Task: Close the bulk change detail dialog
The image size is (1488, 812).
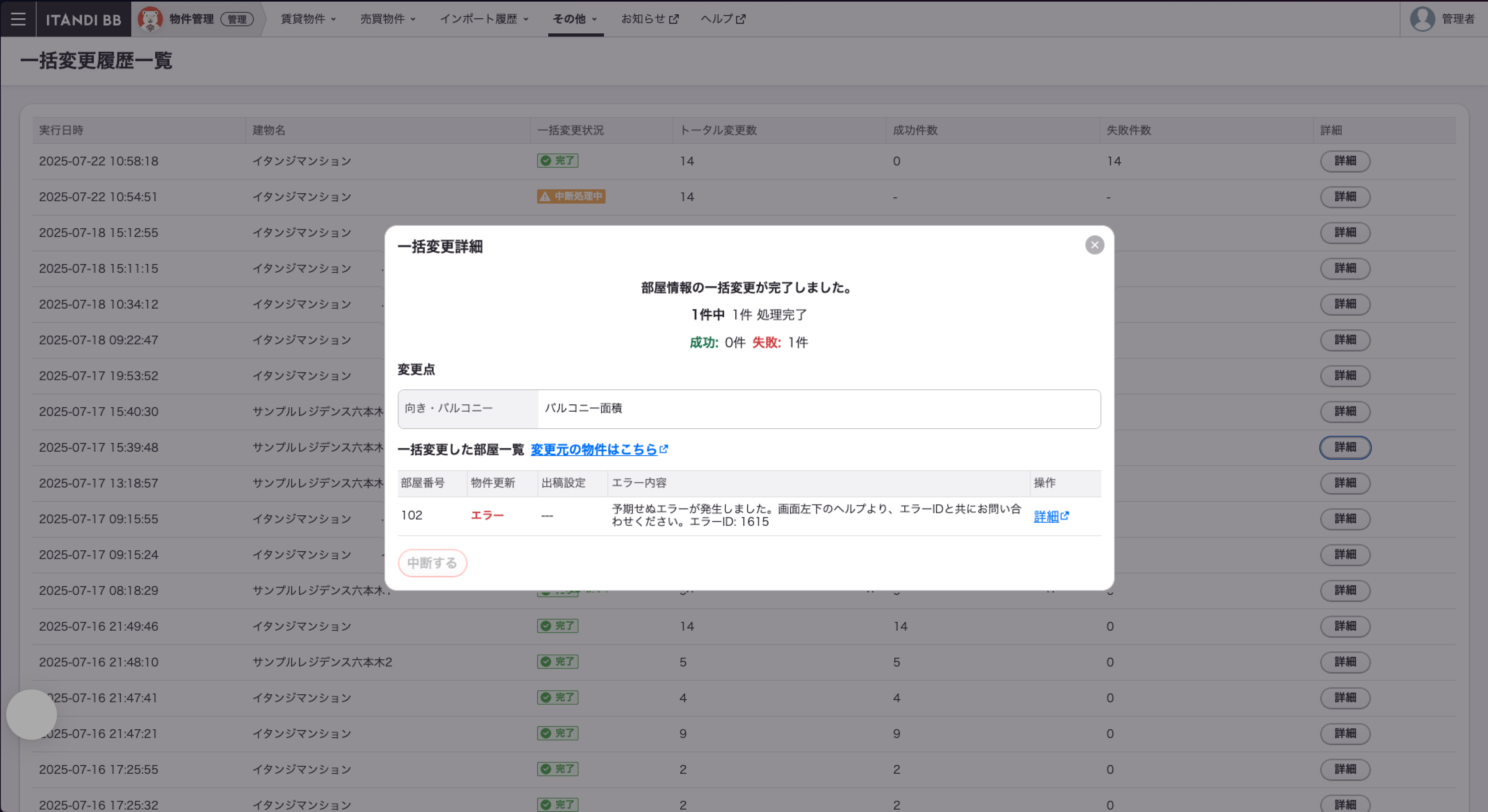Action: tap(1094, 245)
